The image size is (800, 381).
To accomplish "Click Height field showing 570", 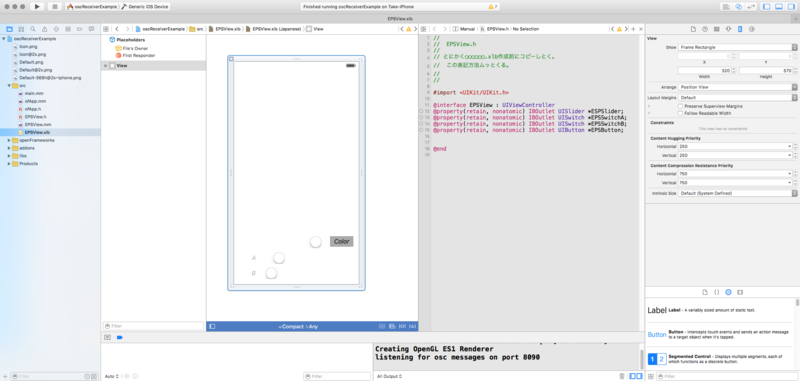I will (x=766, y=70).
